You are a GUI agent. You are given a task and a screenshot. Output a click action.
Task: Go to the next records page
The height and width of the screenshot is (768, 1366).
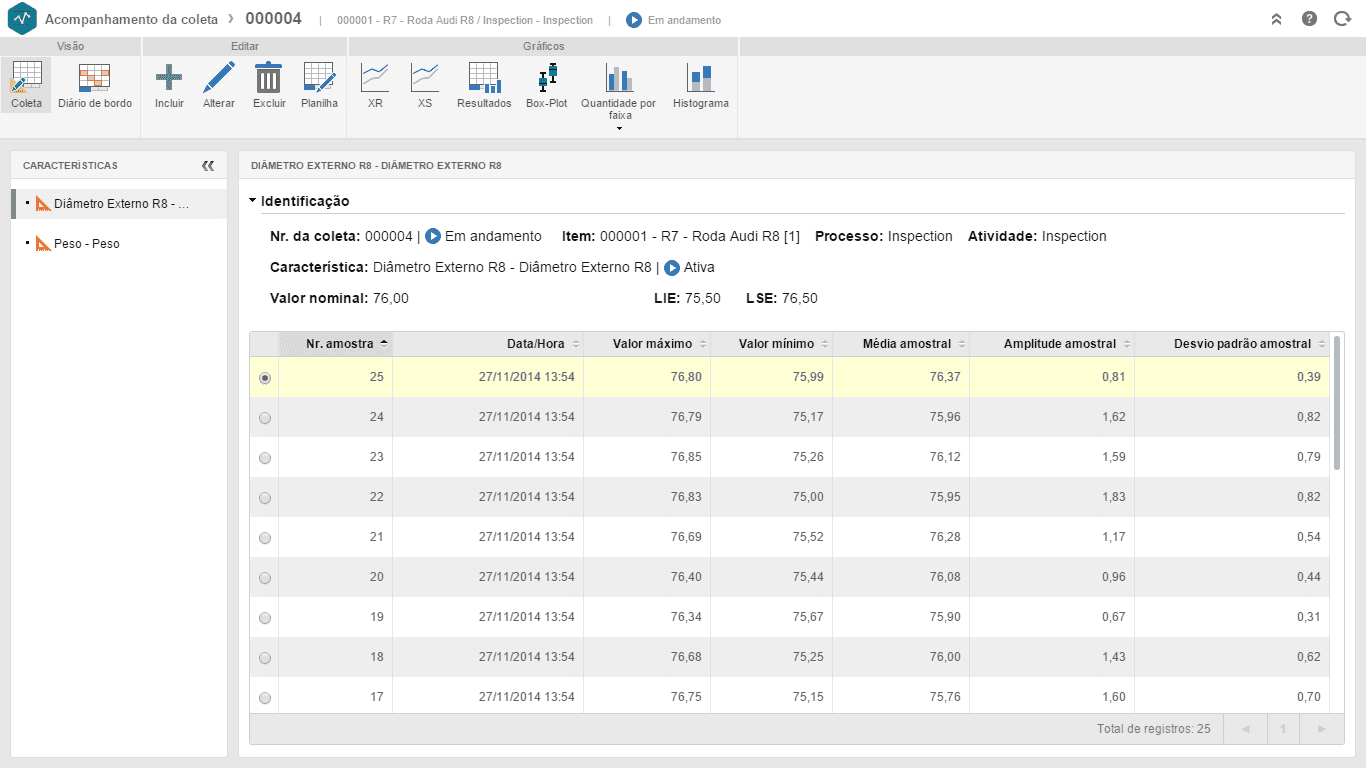(x=1322, y=729)
